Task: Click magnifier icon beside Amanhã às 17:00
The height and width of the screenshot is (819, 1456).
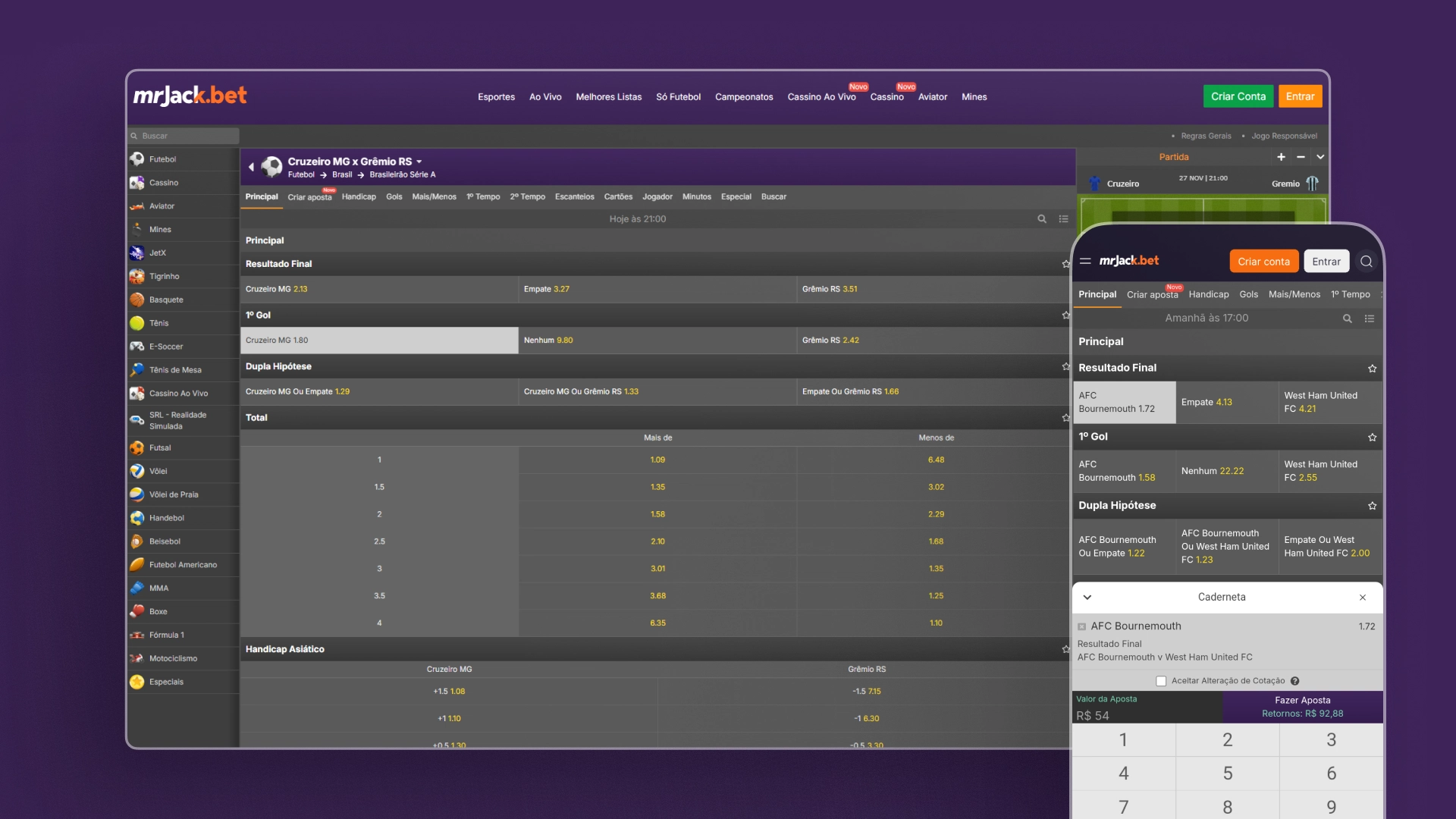Action: pyautogui.click(x=1348, y=318)
